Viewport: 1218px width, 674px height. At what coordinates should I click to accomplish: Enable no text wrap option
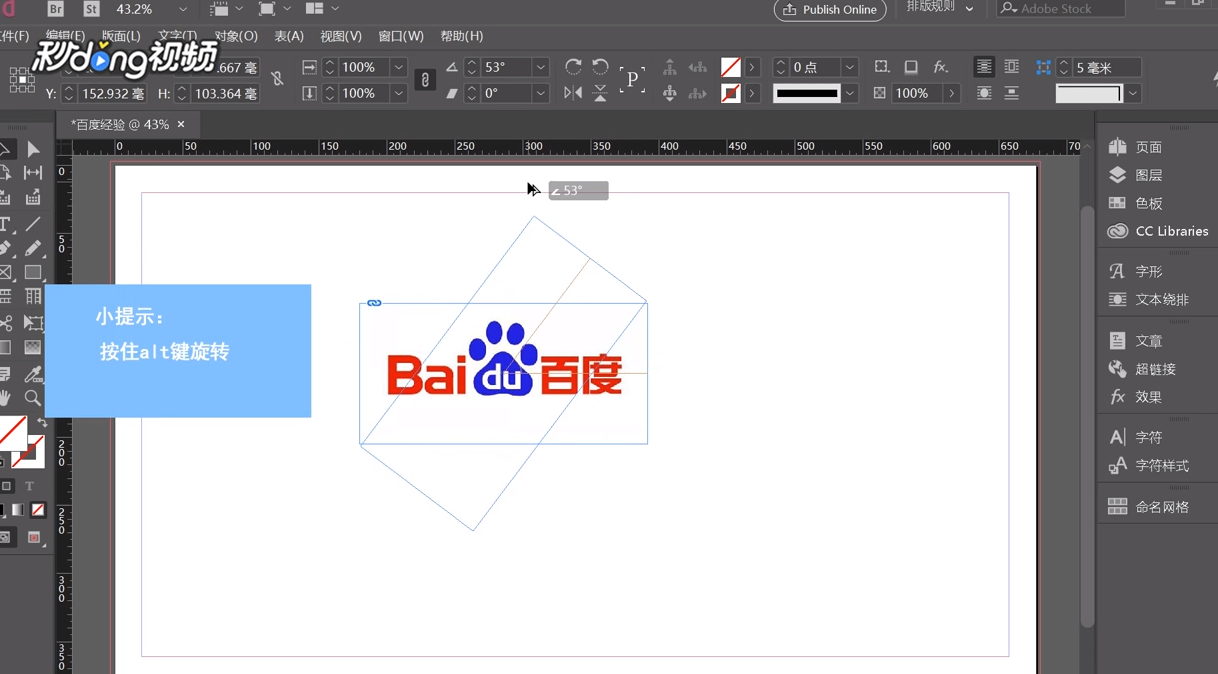984,67
